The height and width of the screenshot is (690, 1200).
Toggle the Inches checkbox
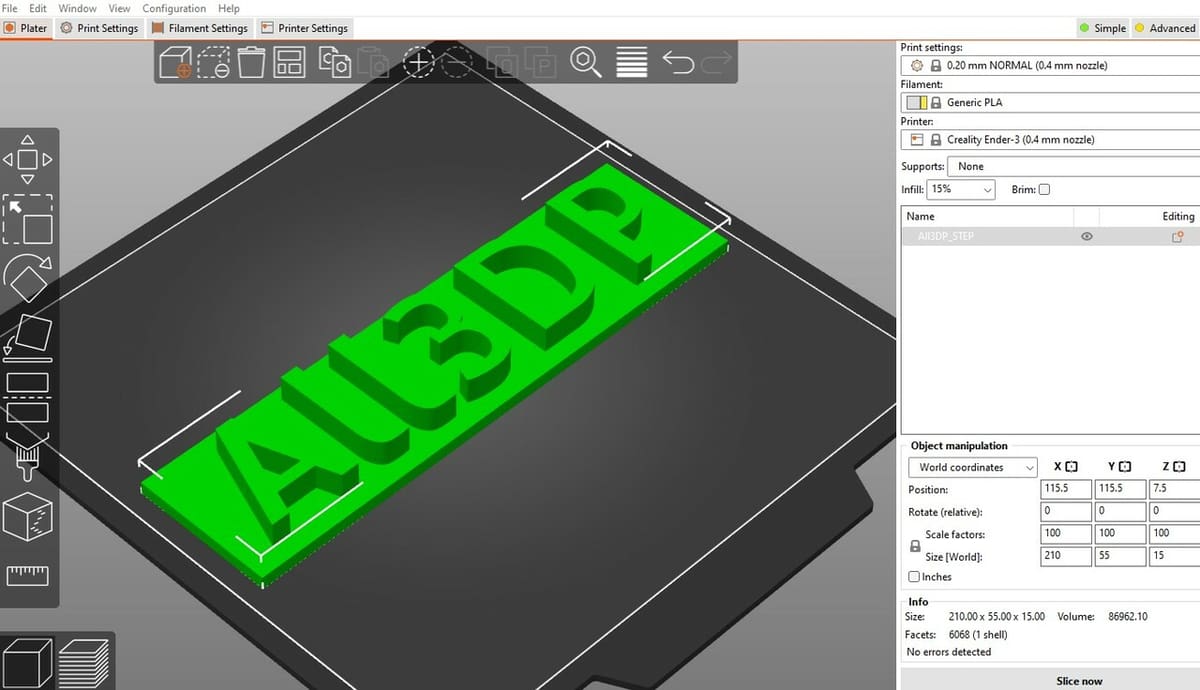(914, 577)
